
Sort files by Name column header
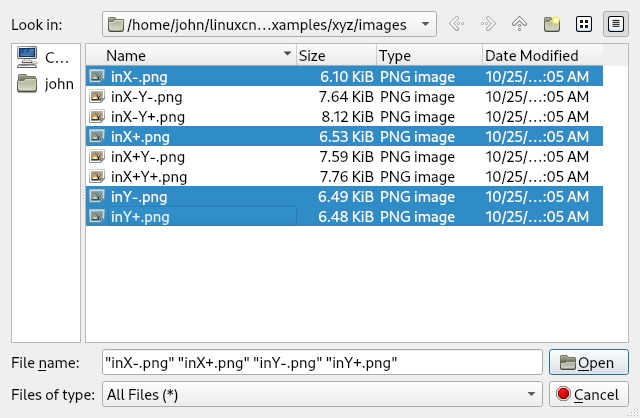coord(191,55)
